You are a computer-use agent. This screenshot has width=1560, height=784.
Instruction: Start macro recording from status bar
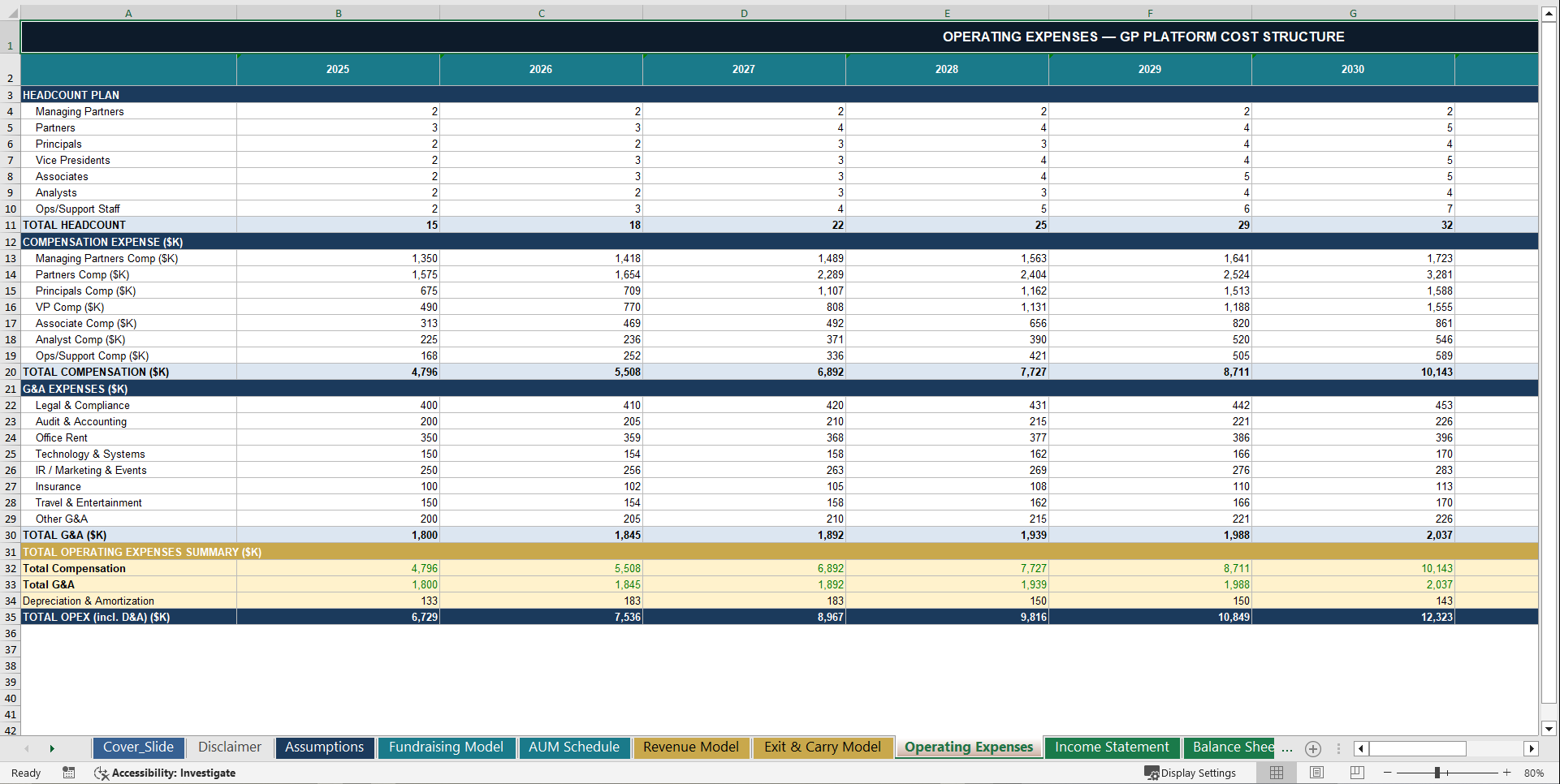tap(69, 773)
